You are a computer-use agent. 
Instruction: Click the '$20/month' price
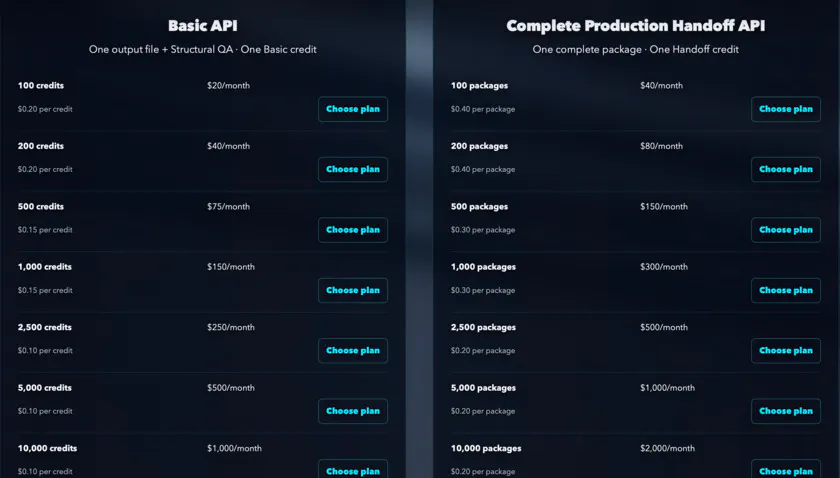click(x=228, y=86)
